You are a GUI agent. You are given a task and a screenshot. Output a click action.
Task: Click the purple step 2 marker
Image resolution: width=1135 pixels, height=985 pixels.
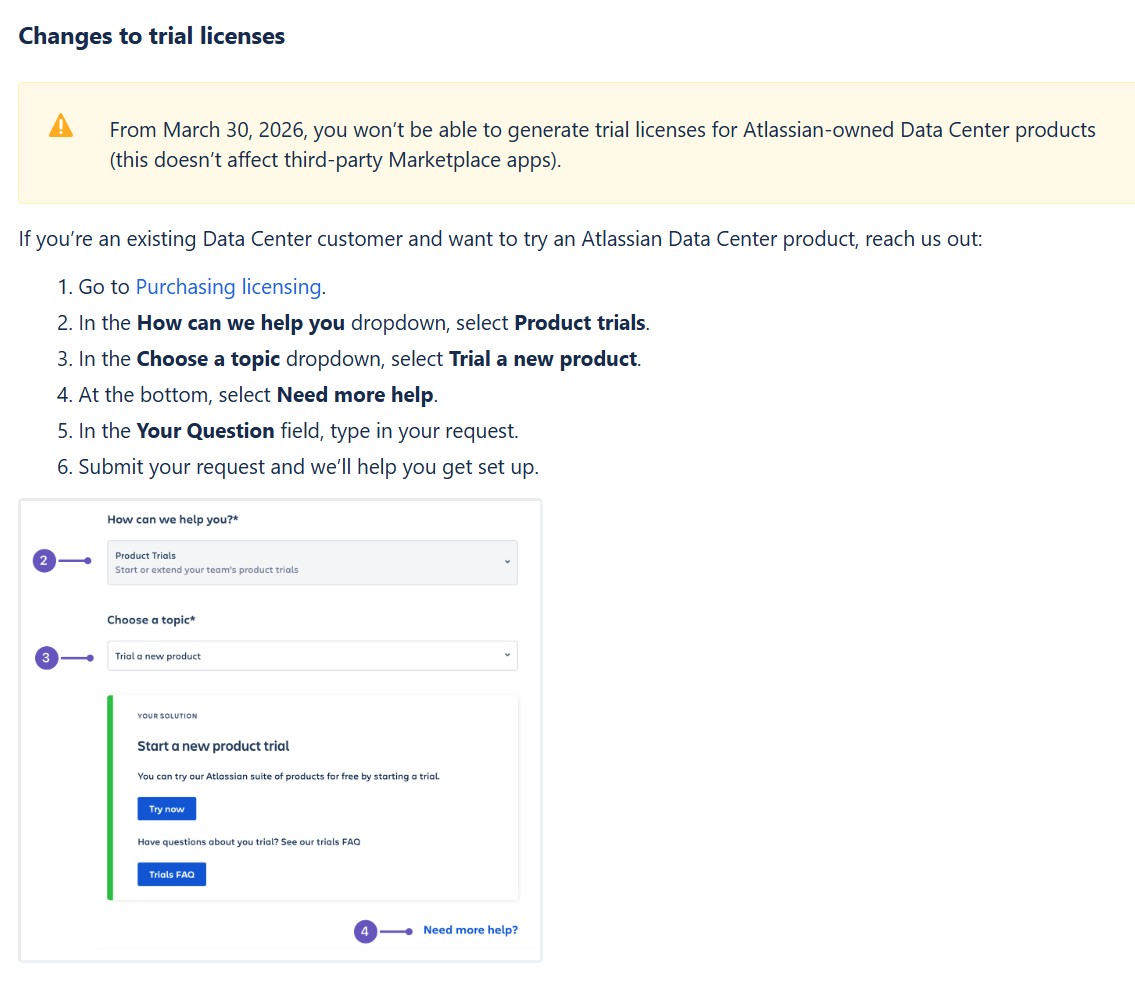(44, 560)
